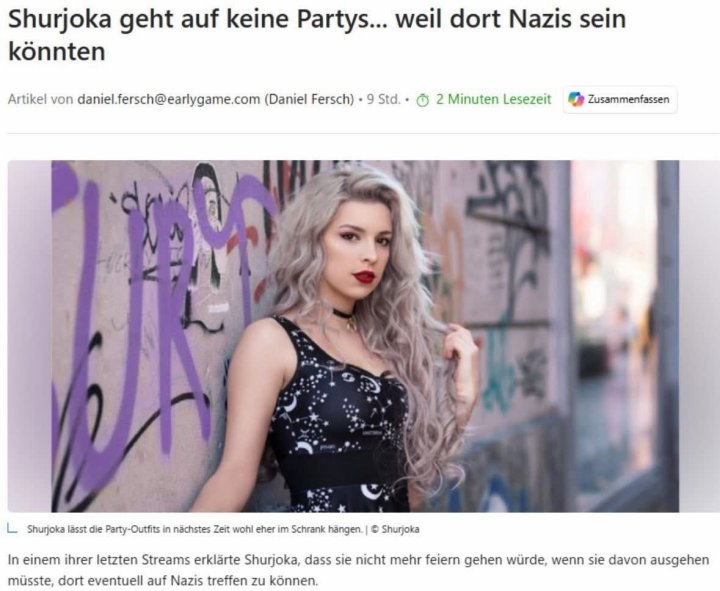Click the 9 Std. publication timestamp
This screenshot has width=720, height=591.
click(383, 99)
